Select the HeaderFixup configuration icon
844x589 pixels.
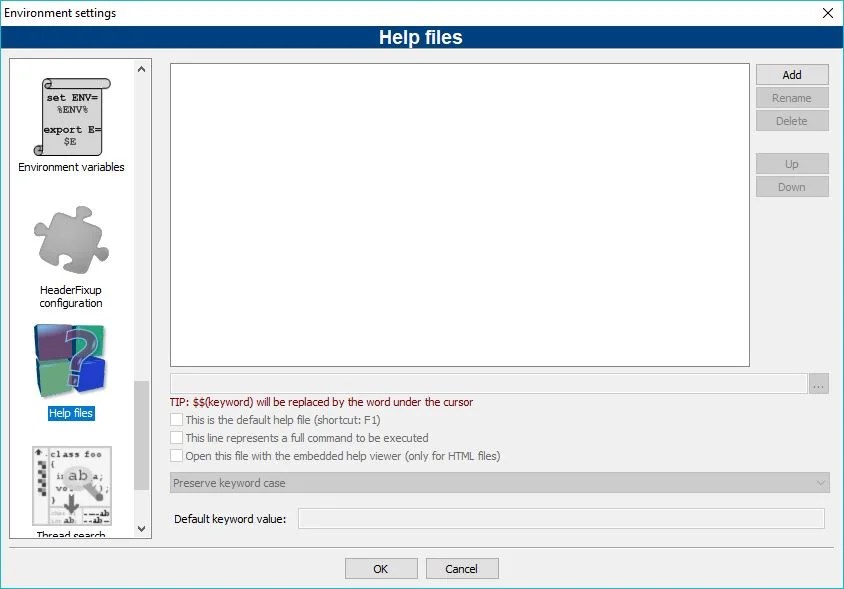70,240
